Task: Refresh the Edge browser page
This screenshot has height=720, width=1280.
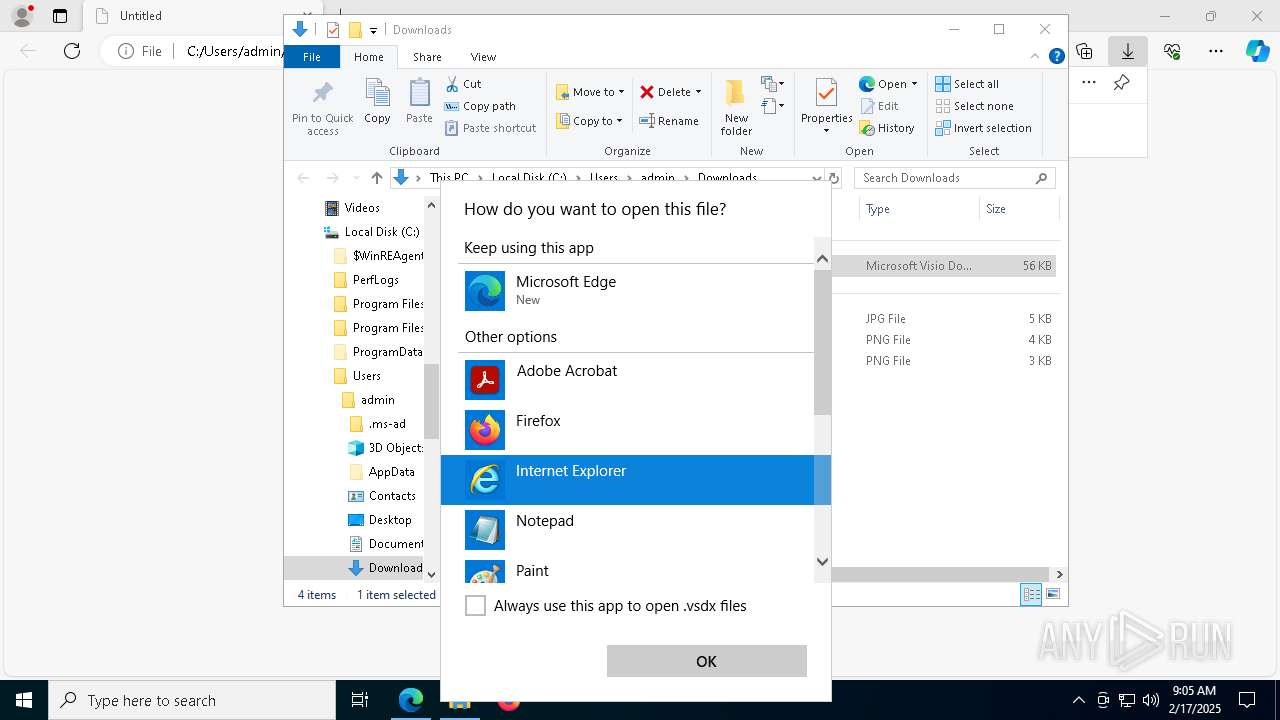Action: 72,51
